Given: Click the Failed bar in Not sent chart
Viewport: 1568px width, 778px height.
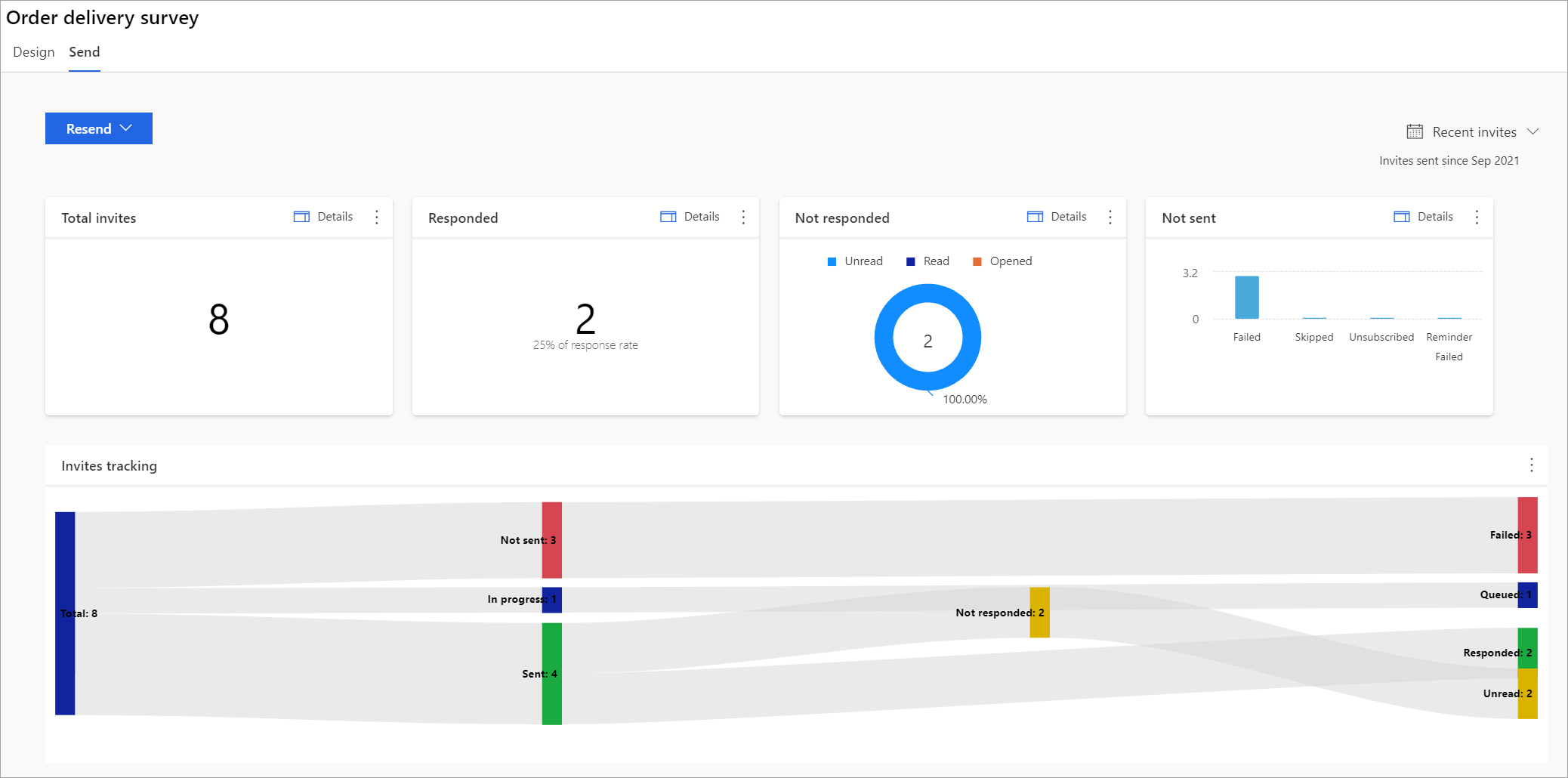Looking at the screenshot, I should (x=1246, y=298).
